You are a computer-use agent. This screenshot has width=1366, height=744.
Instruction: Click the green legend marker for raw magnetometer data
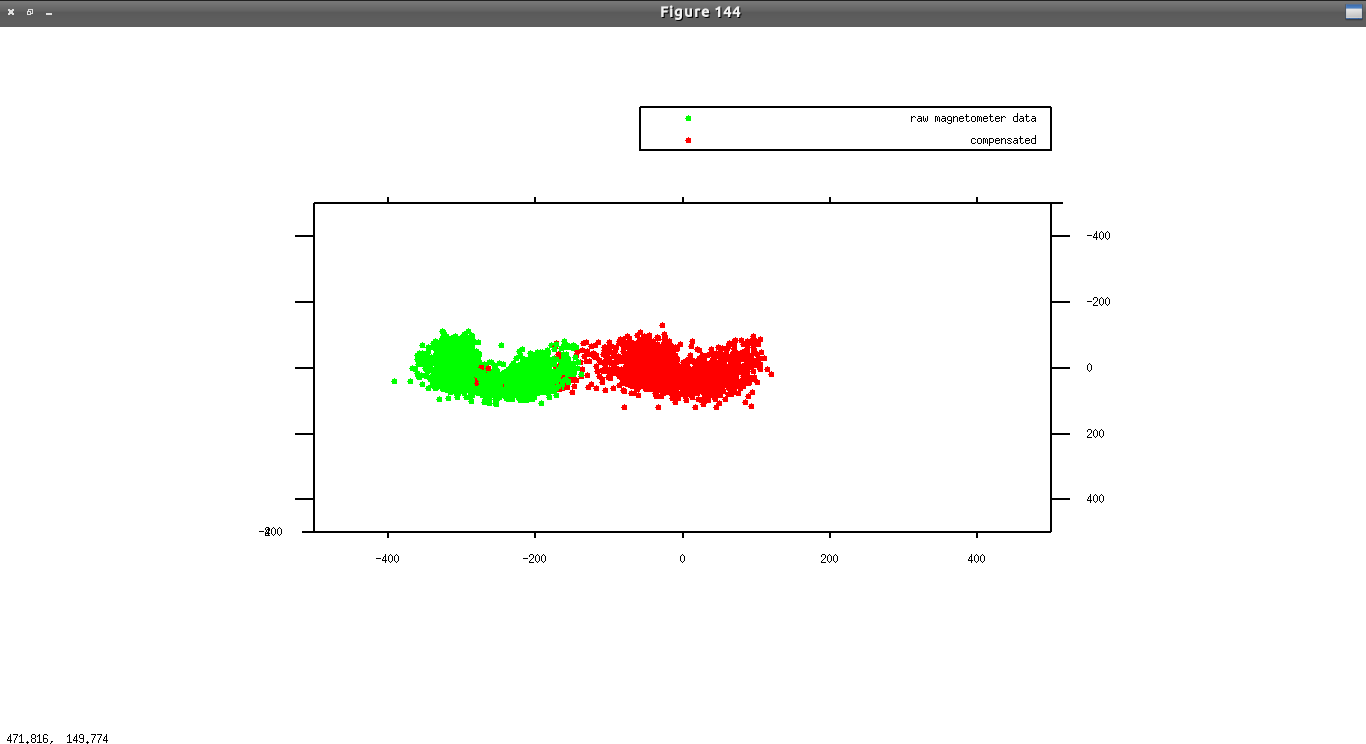click(688, 118)
